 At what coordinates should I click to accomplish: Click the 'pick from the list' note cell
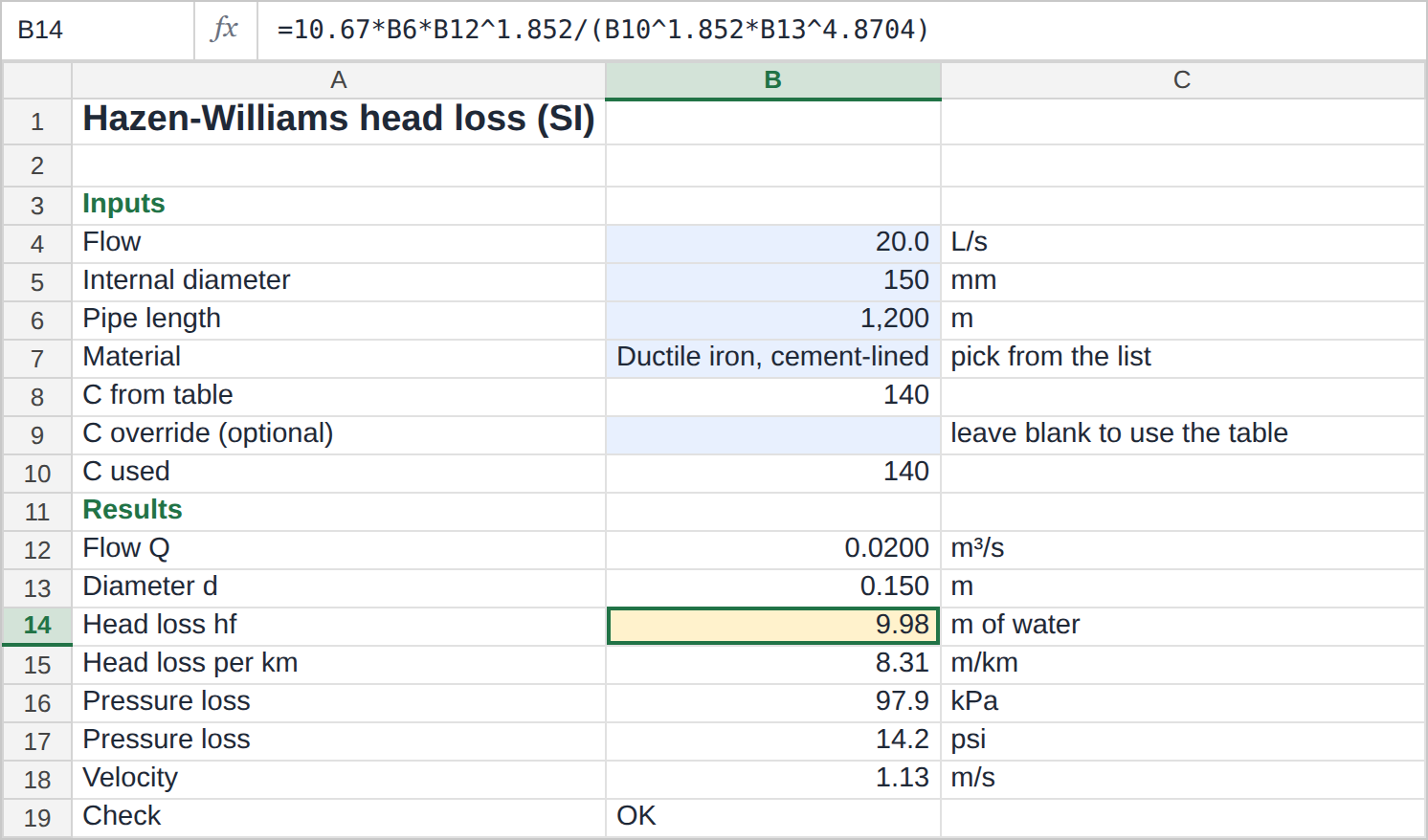[x=1183, y=358]
